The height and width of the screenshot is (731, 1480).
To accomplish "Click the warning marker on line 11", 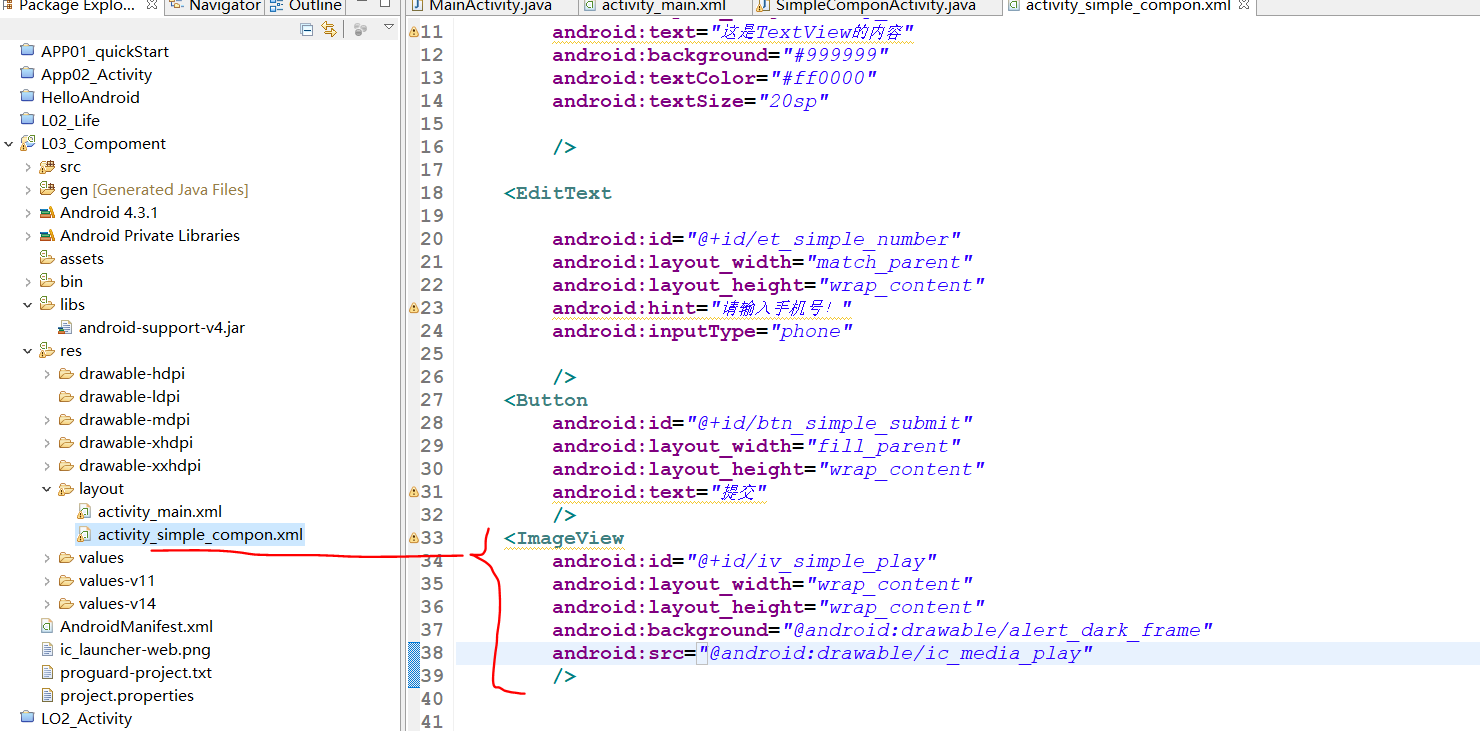I will coord(413,32).
